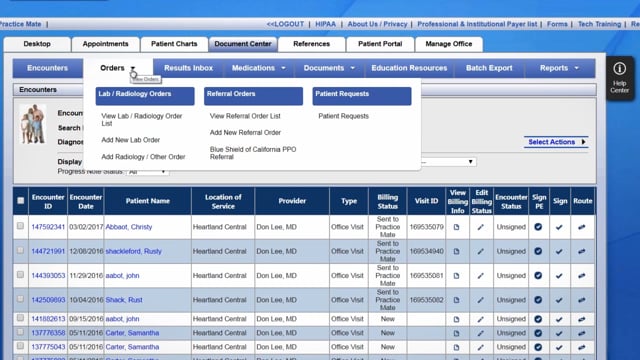Route encounter 142509893
Image resolution: width=640 pixels, height=360 pixels.
pos(582,300)
